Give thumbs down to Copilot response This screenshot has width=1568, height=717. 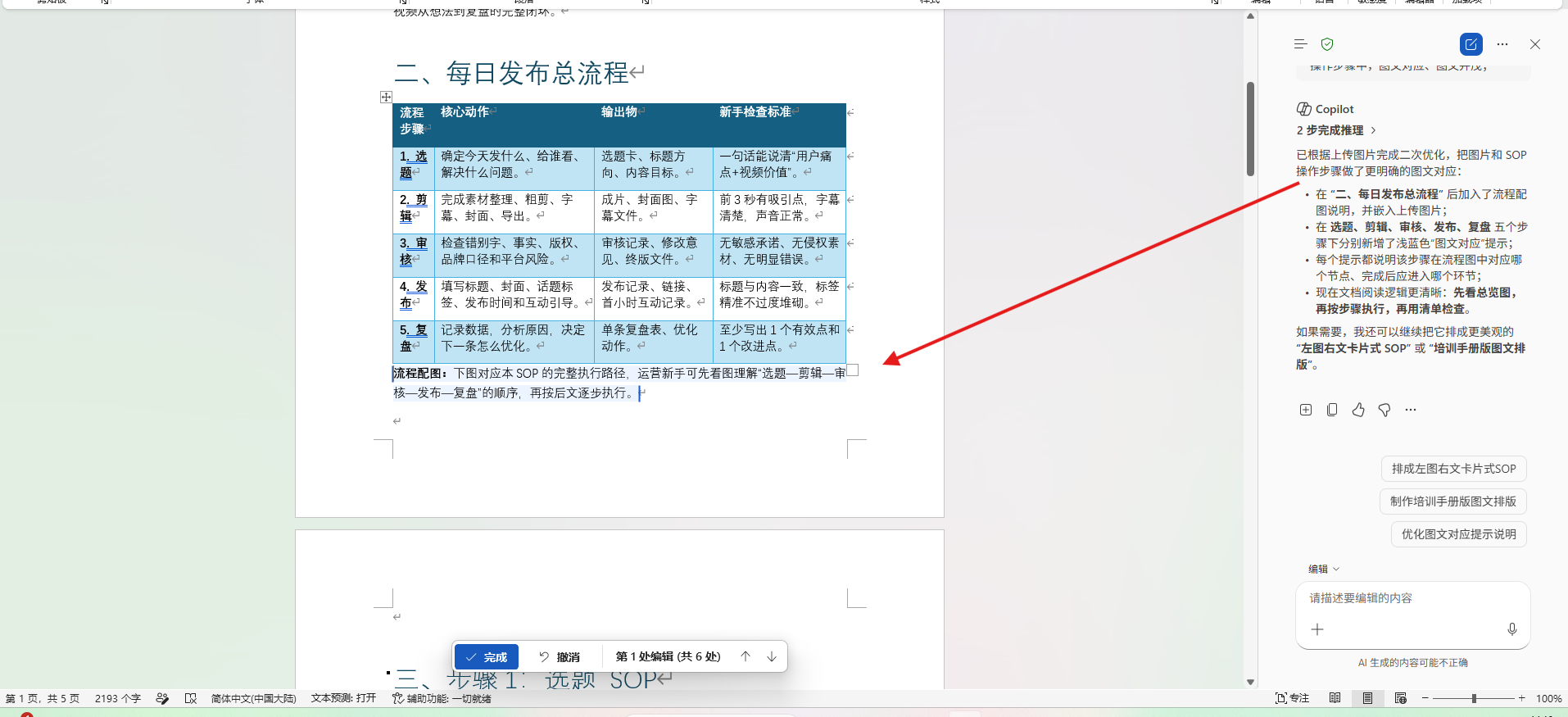[x=1384, y=410]
